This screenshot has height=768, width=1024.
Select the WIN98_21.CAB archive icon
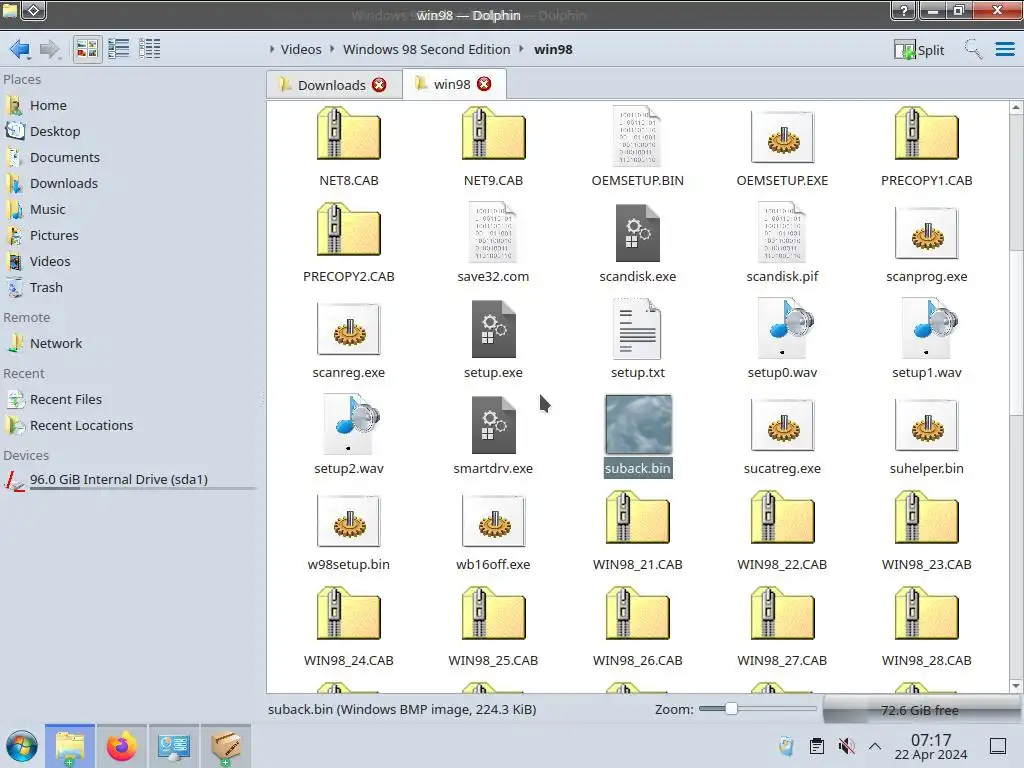(637, 519)
